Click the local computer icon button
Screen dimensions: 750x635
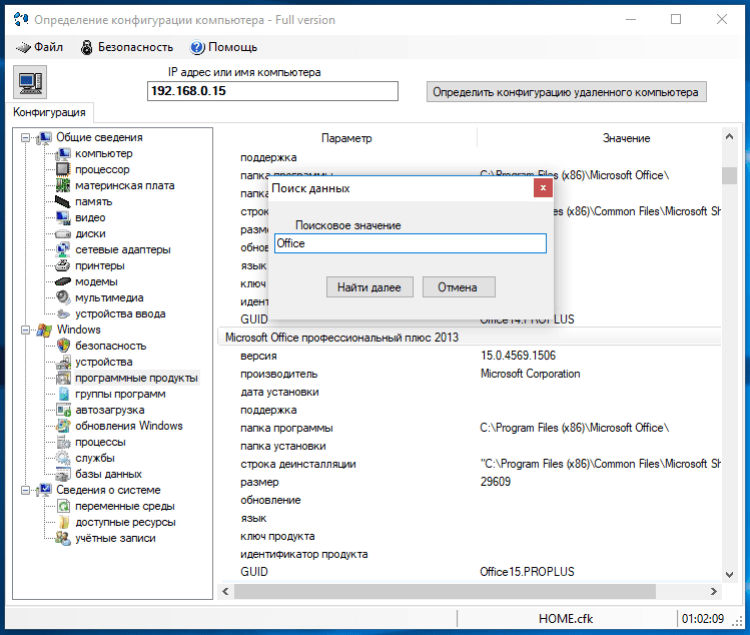30,83
